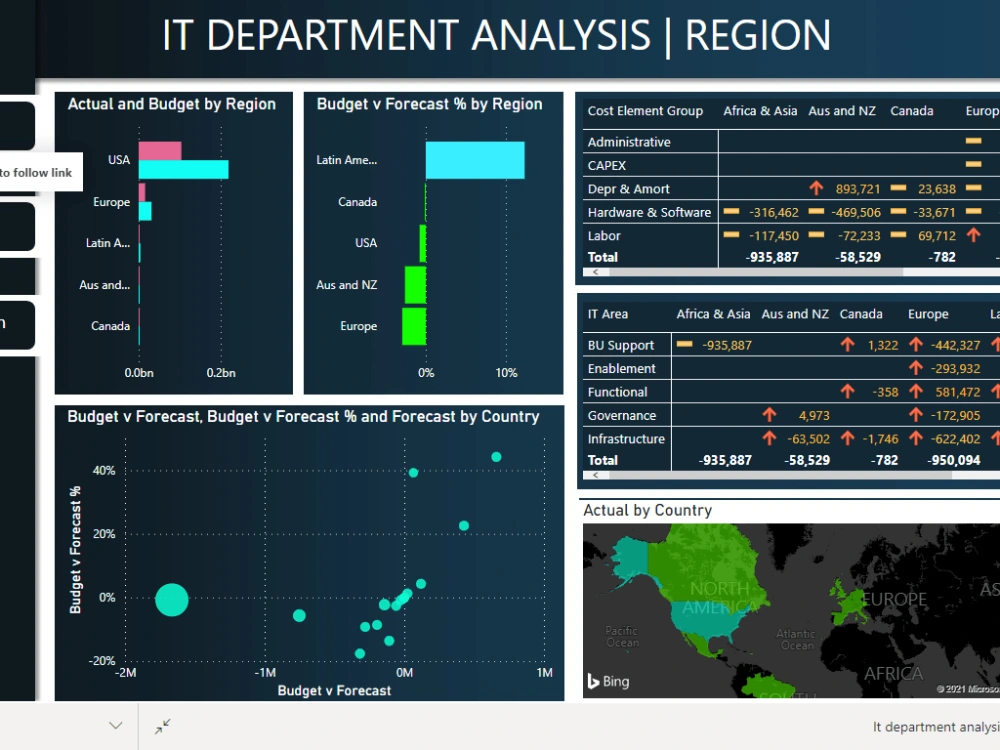Click the cyan Latin America bar in Budget v Forecast
The height and width of the screenshot is (750, 1000).
pyautogui.click(x=475, y=160)
